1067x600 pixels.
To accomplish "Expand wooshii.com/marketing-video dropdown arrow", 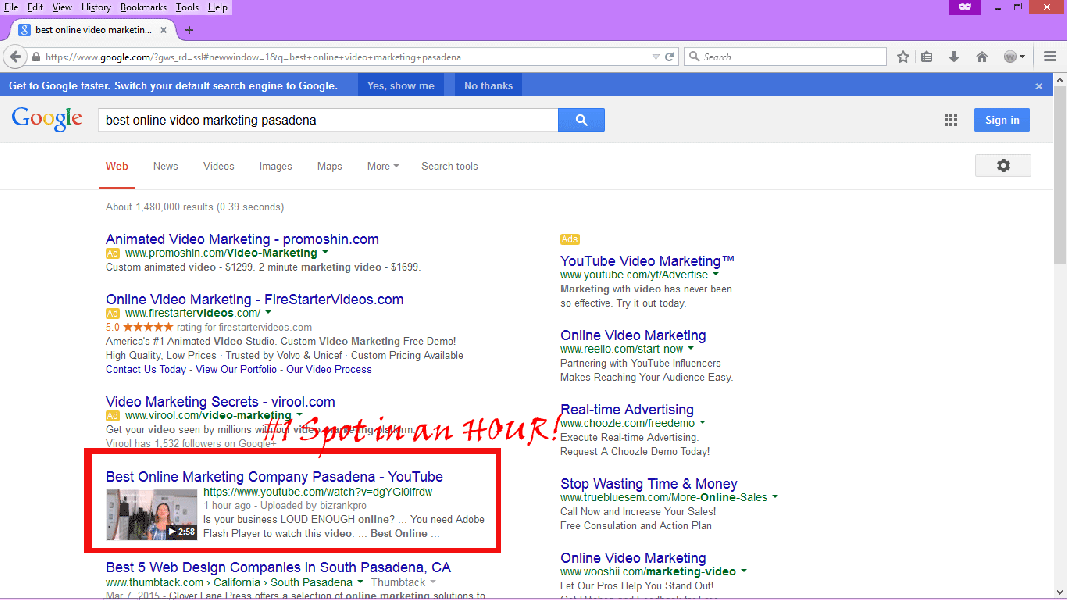I will (743, 571).
